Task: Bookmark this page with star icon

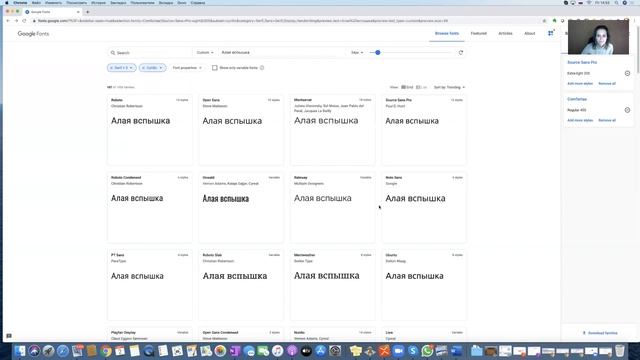Action: pyautogui.click(x=544, y=21)
